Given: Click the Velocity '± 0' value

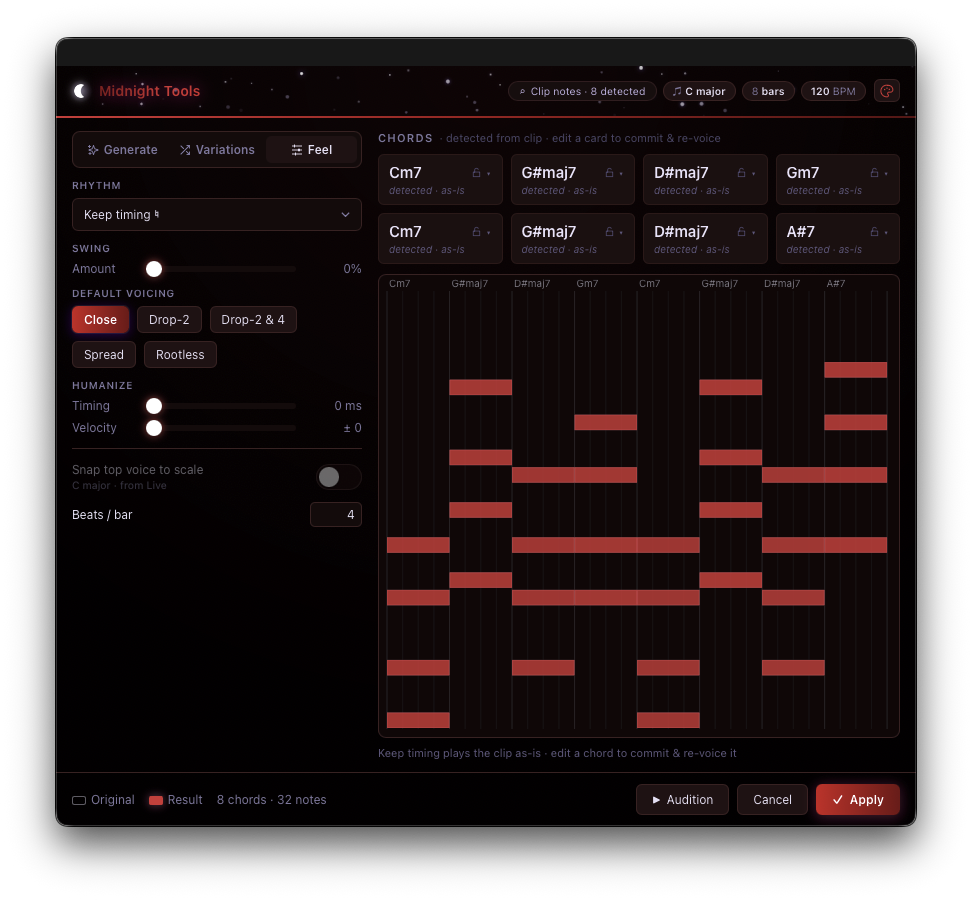Looking at the screenshot, I should (352, 428).
